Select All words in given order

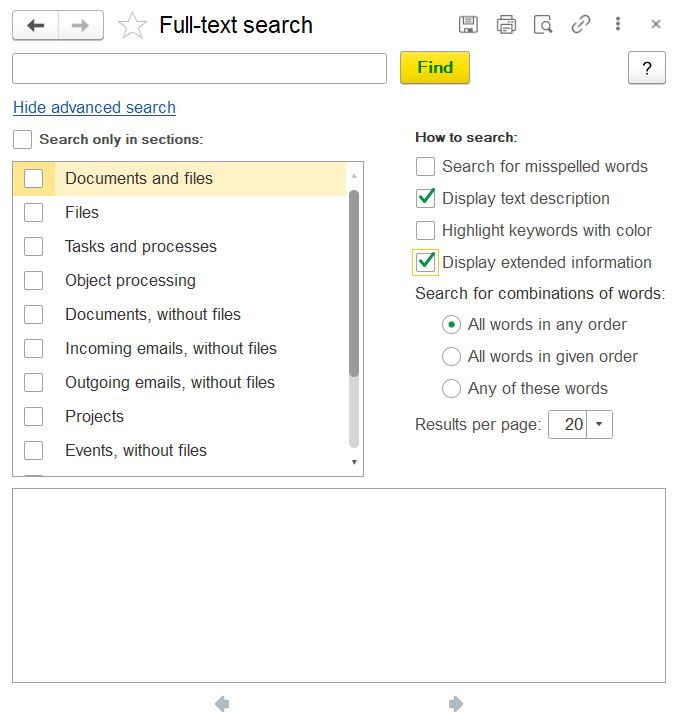click(x=451, y=357)
